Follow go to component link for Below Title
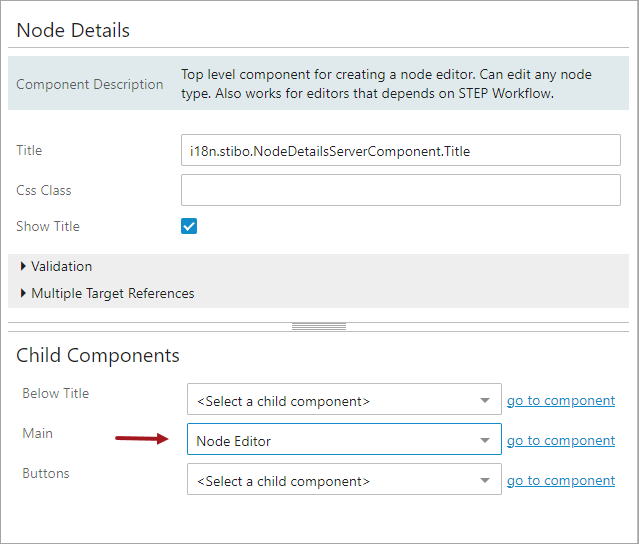 [560, 401]
